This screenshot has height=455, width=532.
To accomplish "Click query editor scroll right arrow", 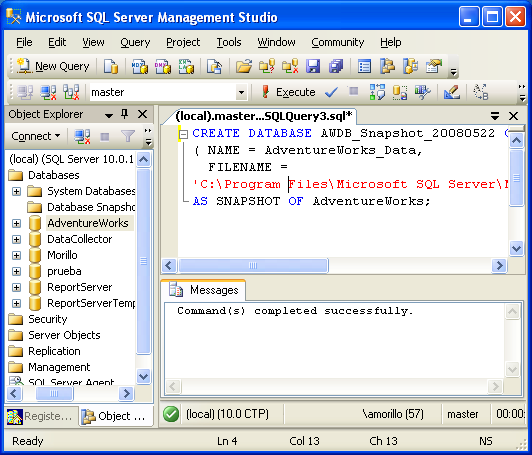I will [499, 265].
